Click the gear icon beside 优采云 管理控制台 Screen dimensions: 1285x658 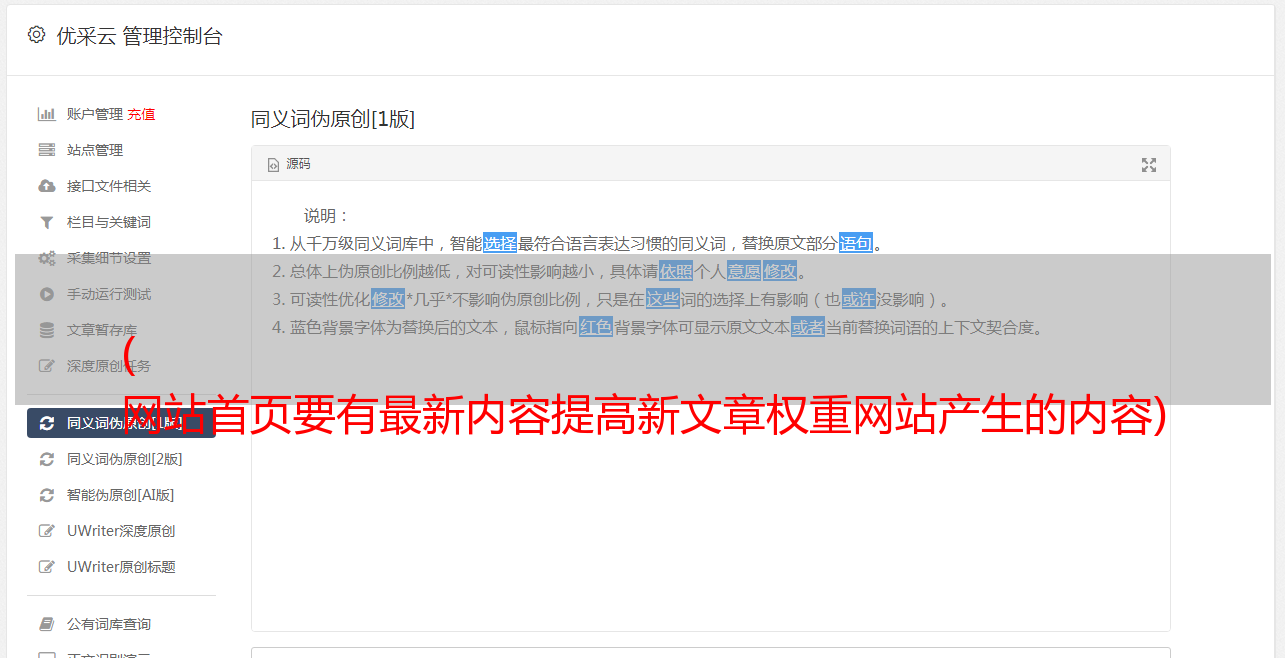click(37, 35)
